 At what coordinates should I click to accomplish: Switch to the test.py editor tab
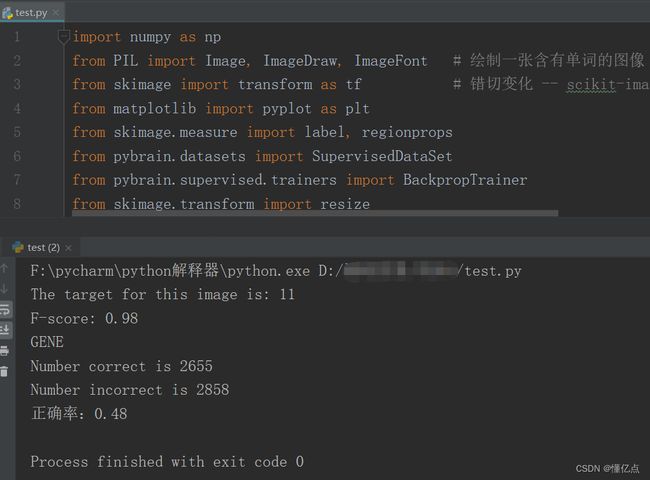pyautogui.click(x=31, y=12)
